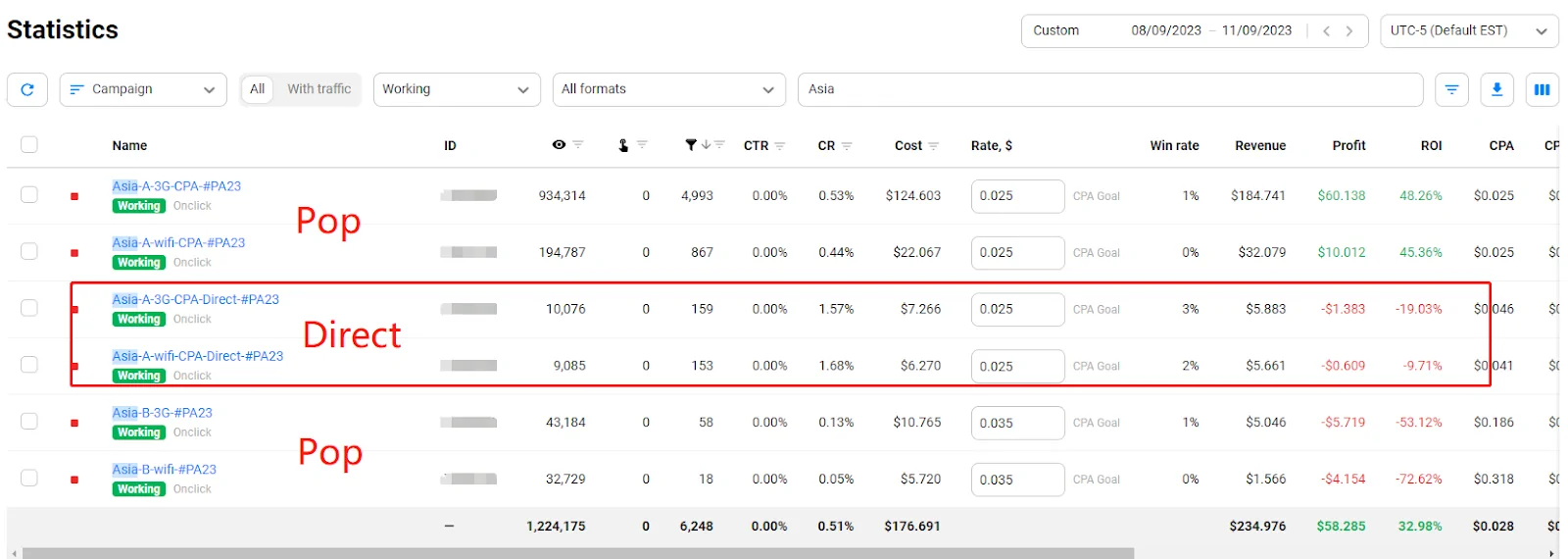Select checkbox for Asia-B-3G-#PA23 row
Screen dimensions: 1568x559
pos(29,421)
